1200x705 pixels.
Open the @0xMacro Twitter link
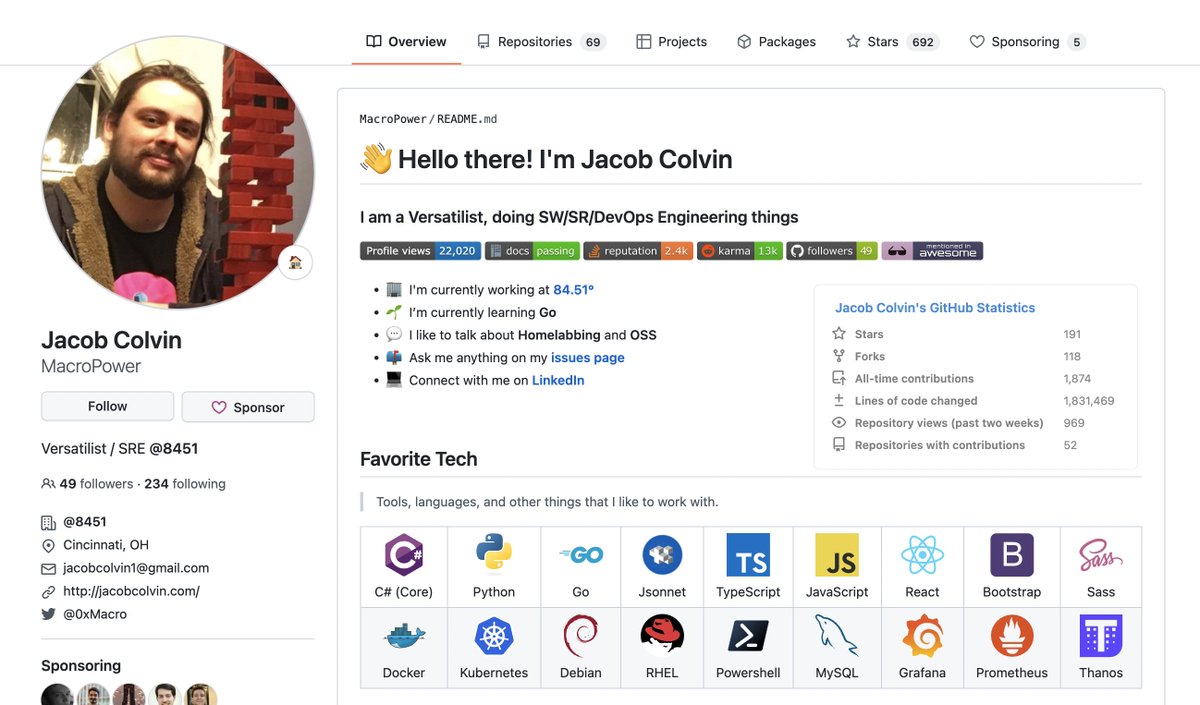(95, 614)
